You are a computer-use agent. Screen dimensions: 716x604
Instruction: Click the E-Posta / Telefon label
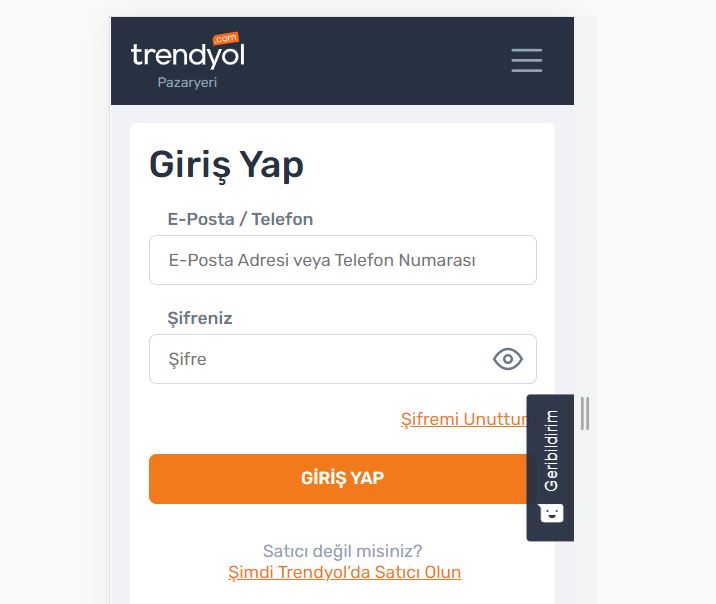point(241,219)
